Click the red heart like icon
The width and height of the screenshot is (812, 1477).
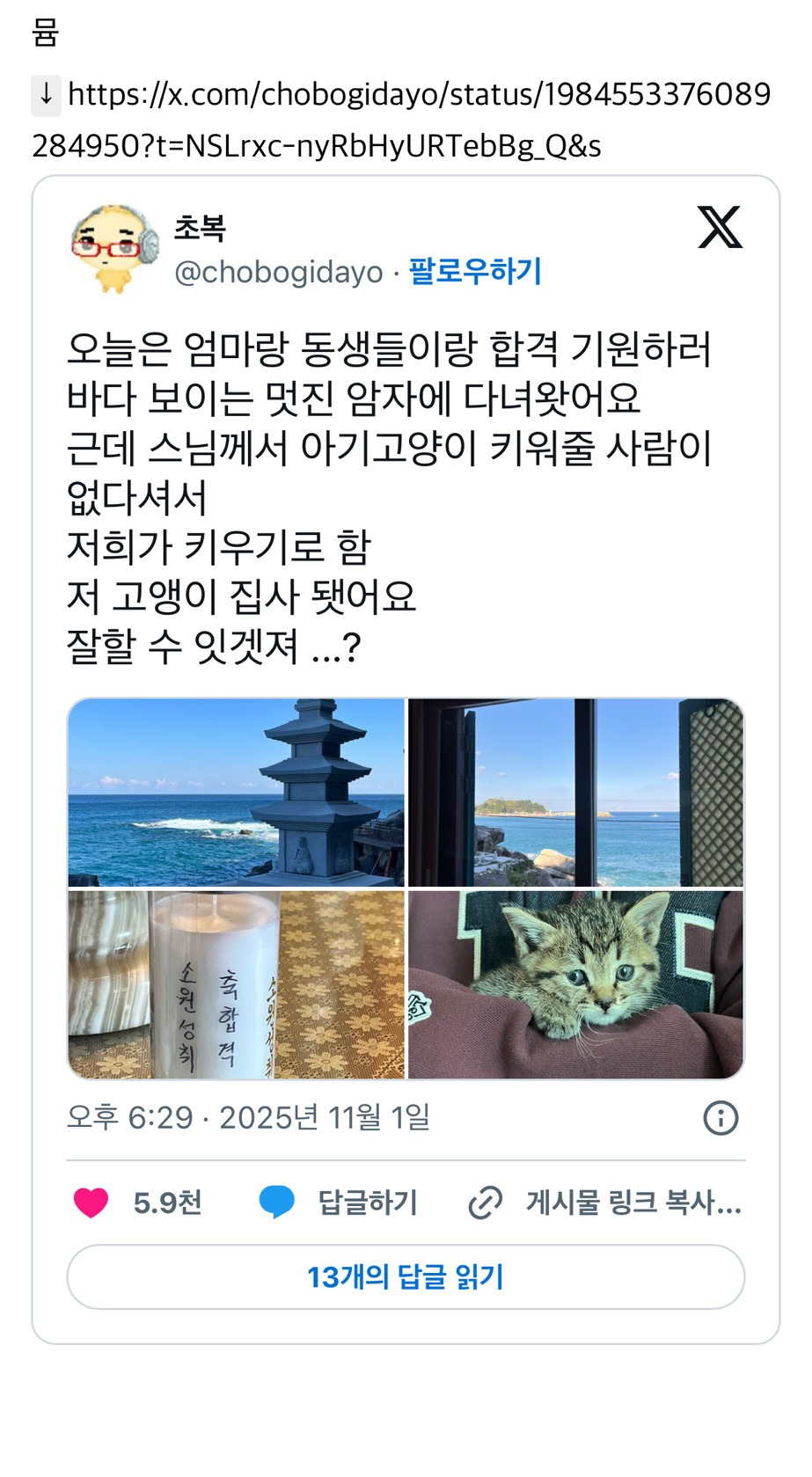91,1203
